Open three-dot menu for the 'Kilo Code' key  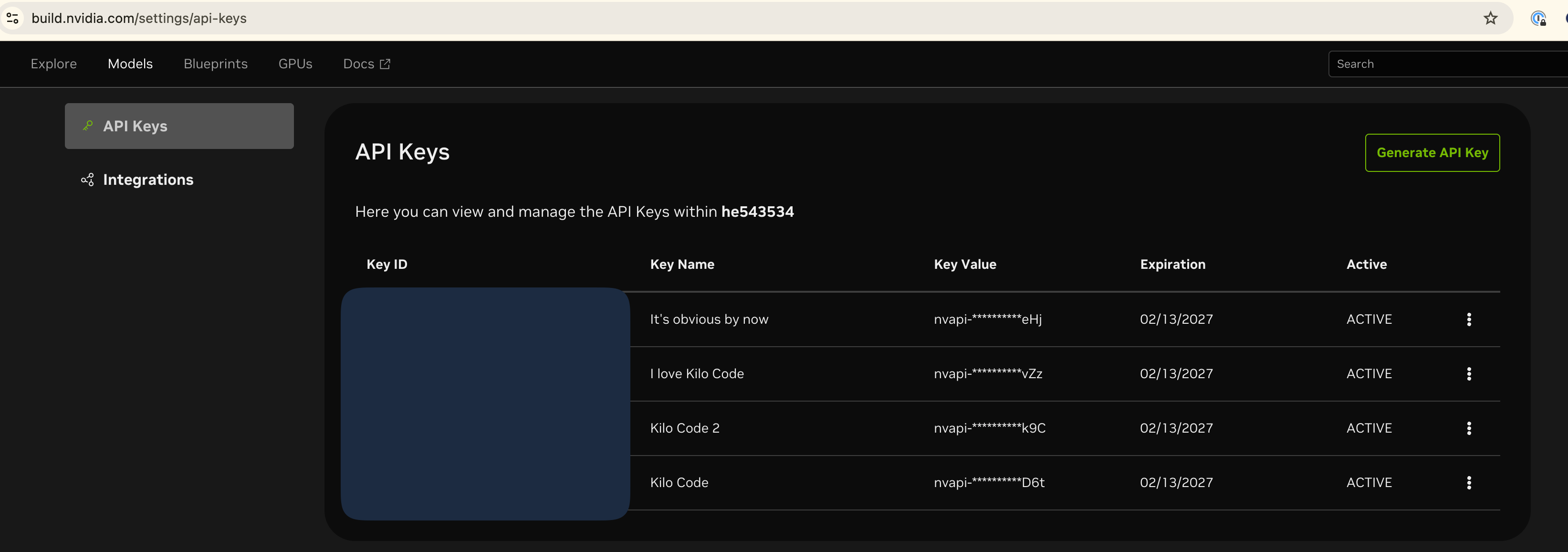pyautogui.click(x=1468, y=483)
